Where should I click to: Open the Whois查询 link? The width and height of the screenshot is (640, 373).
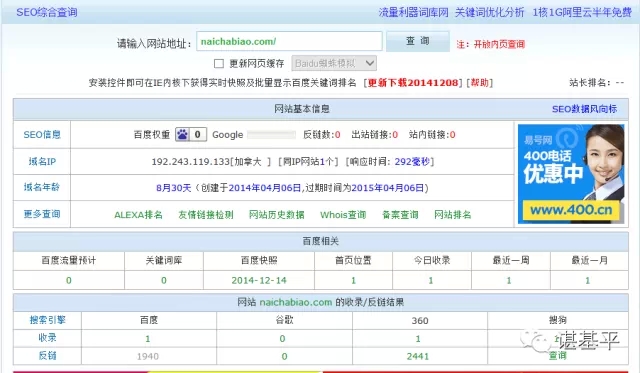(343, 215)
